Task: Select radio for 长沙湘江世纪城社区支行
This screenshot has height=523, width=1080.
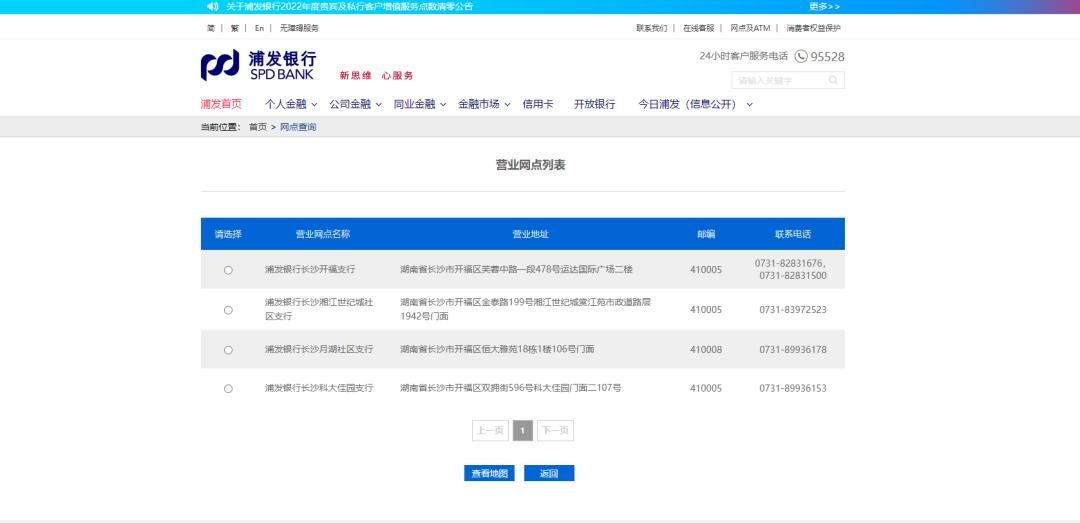Action: coord(228,310)
